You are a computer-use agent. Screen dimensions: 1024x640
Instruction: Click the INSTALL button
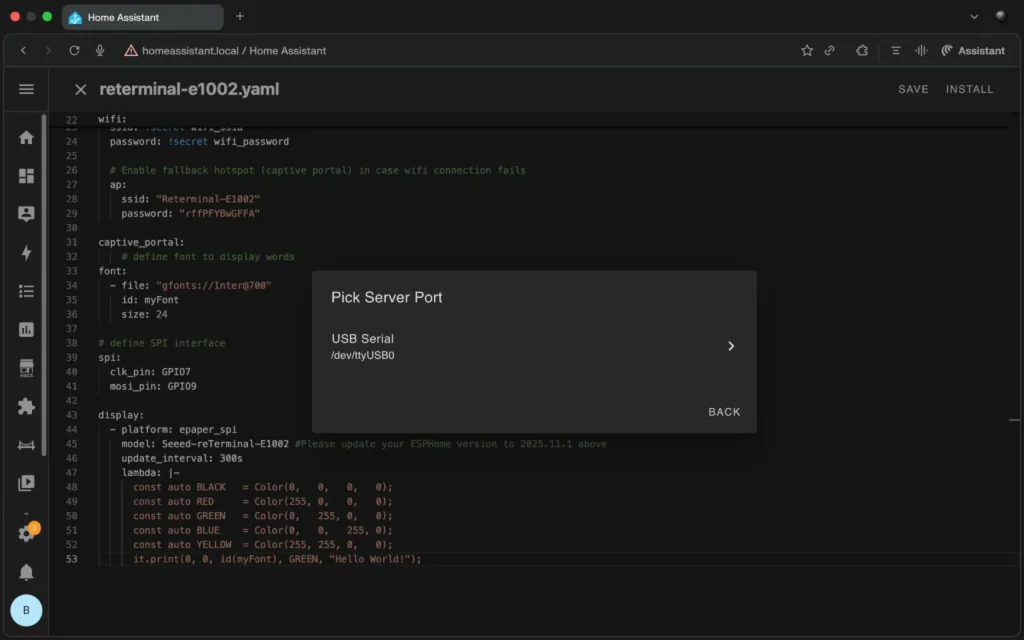click(x=969, y=89)
